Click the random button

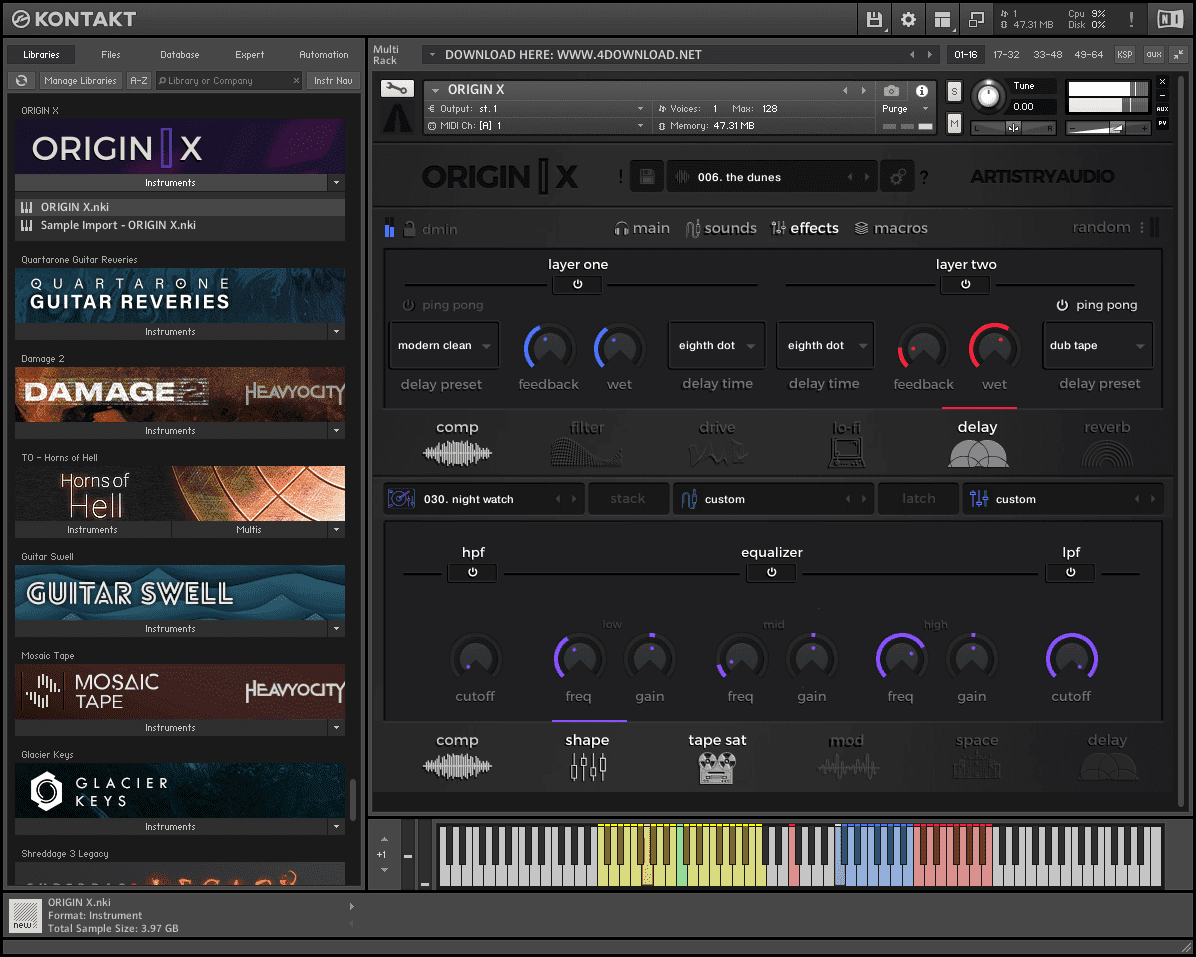coord(1101,227)
